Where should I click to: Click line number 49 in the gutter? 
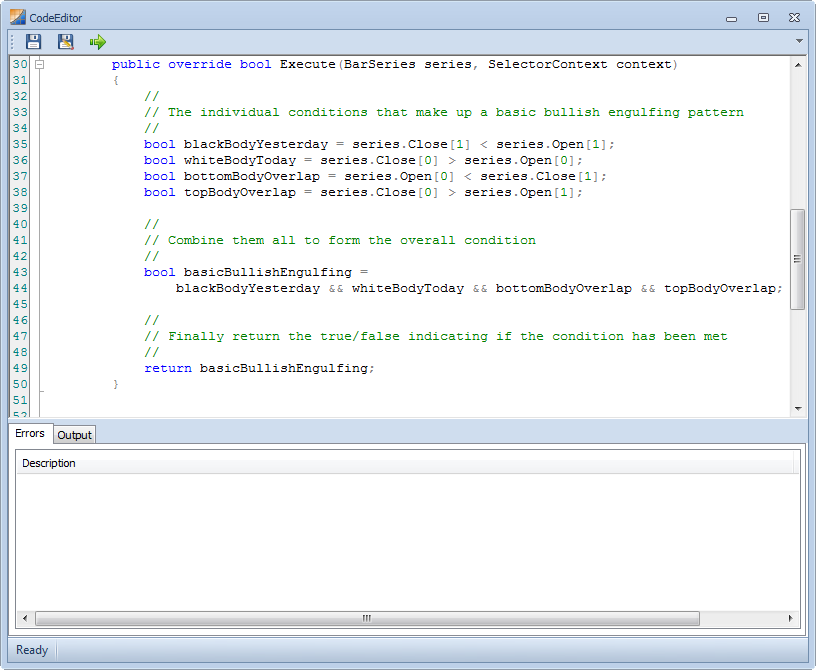(20, 369)
